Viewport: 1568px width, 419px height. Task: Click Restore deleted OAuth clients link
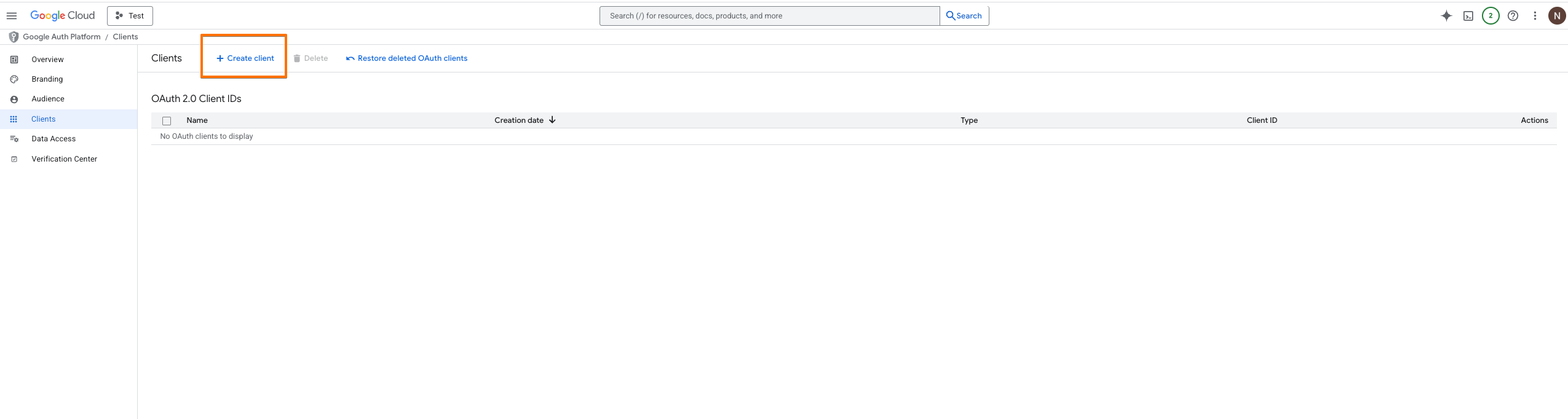[406, 58]
